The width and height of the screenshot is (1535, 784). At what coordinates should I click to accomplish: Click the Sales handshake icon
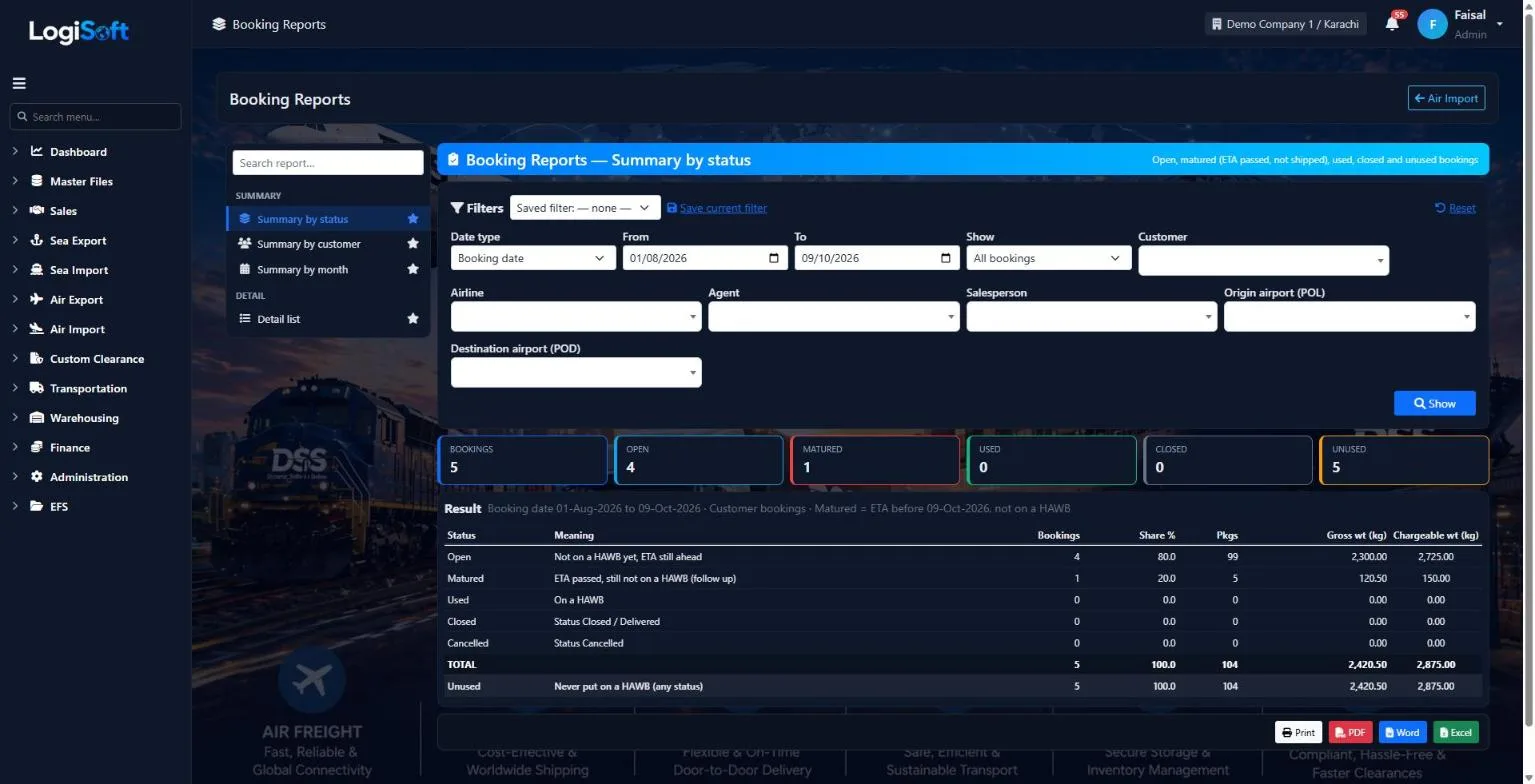pyautogui.click(x=37, y=211)
